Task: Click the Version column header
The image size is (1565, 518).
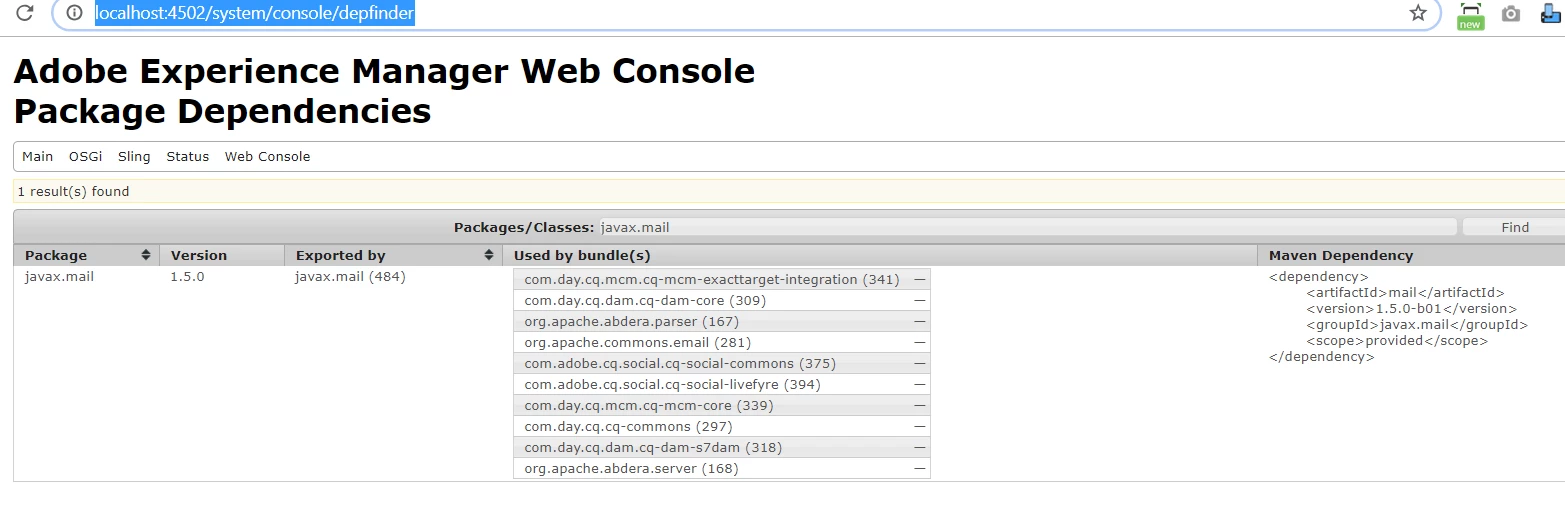Action: click(x=222, y=255)
